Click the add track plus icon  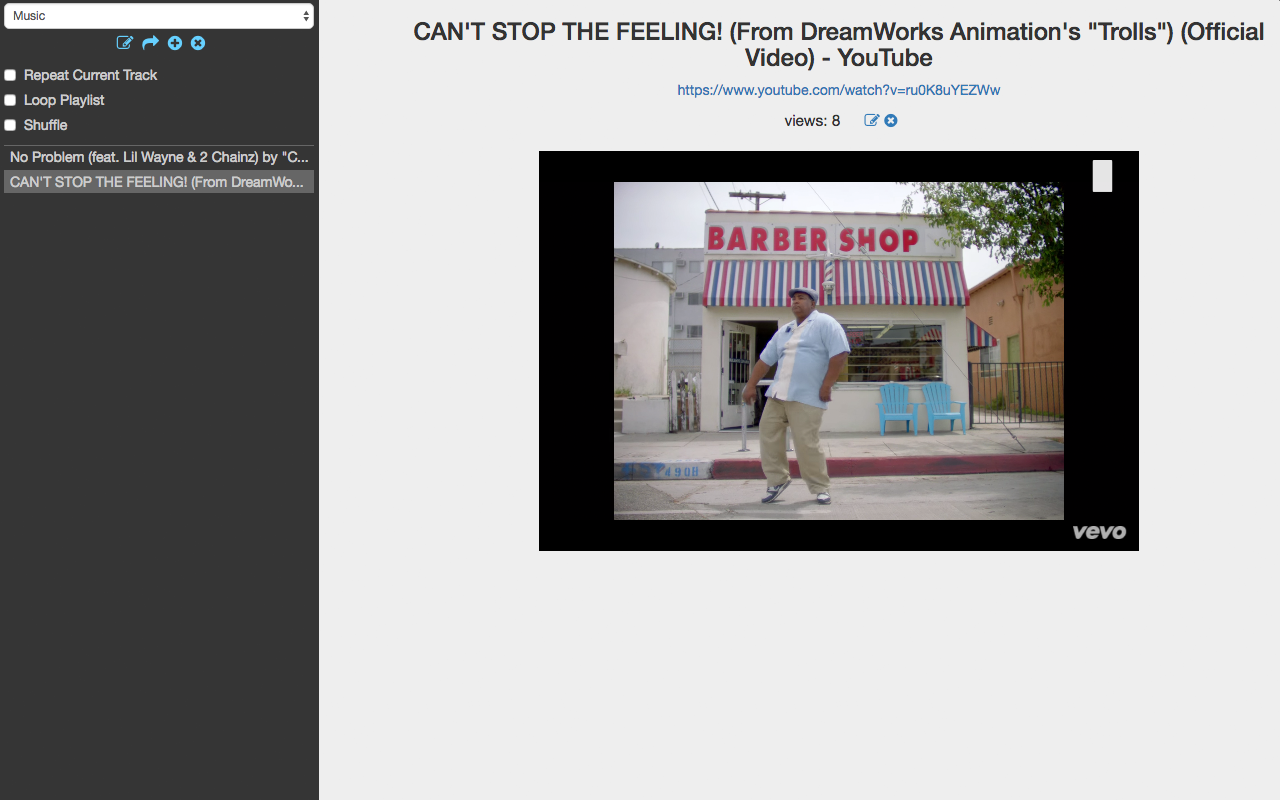click(175, 43)
